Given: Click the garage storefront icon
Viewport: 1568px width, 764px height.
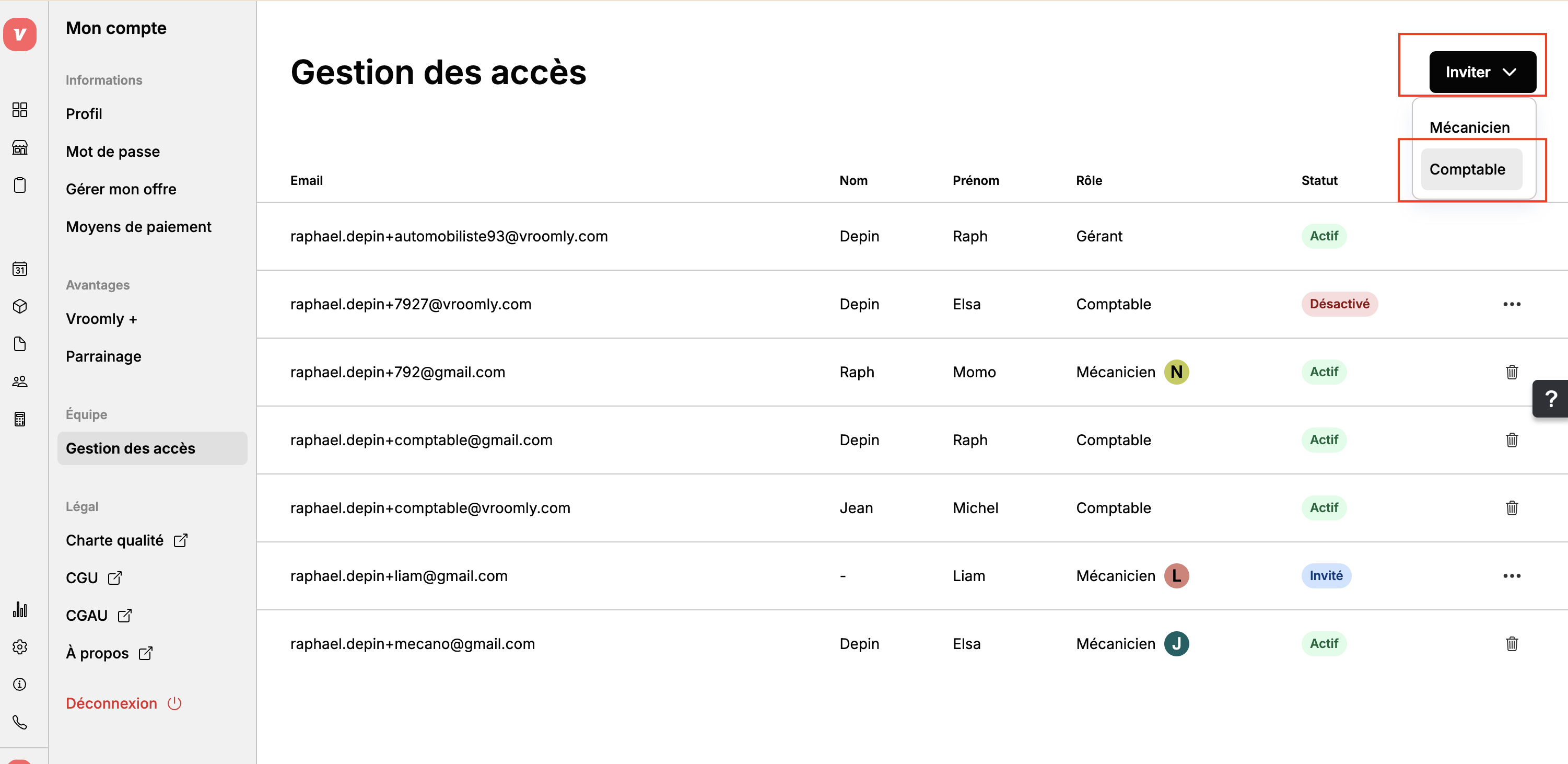Looking at the screenshot, I should click(19, 147).
